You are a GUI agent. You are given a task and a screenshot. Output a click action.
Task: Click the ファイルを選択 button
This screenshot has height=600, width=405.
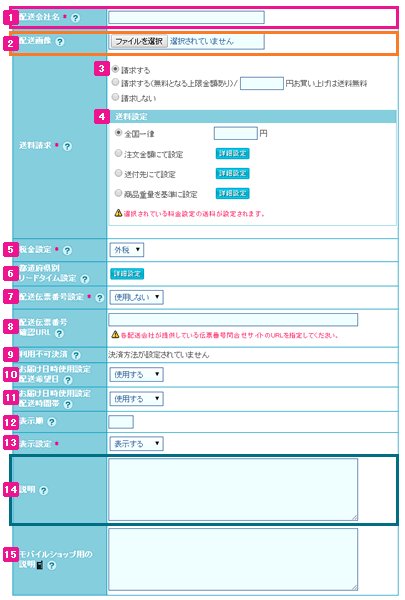(x=139, y=41)
